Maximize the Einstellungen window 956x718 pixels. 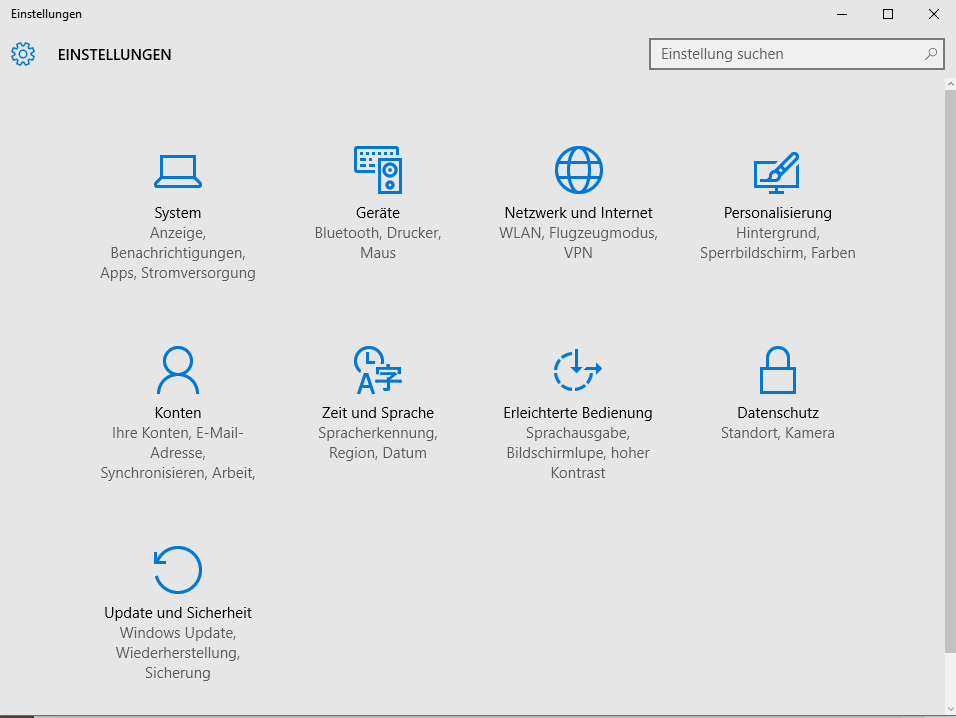[888, 14]
